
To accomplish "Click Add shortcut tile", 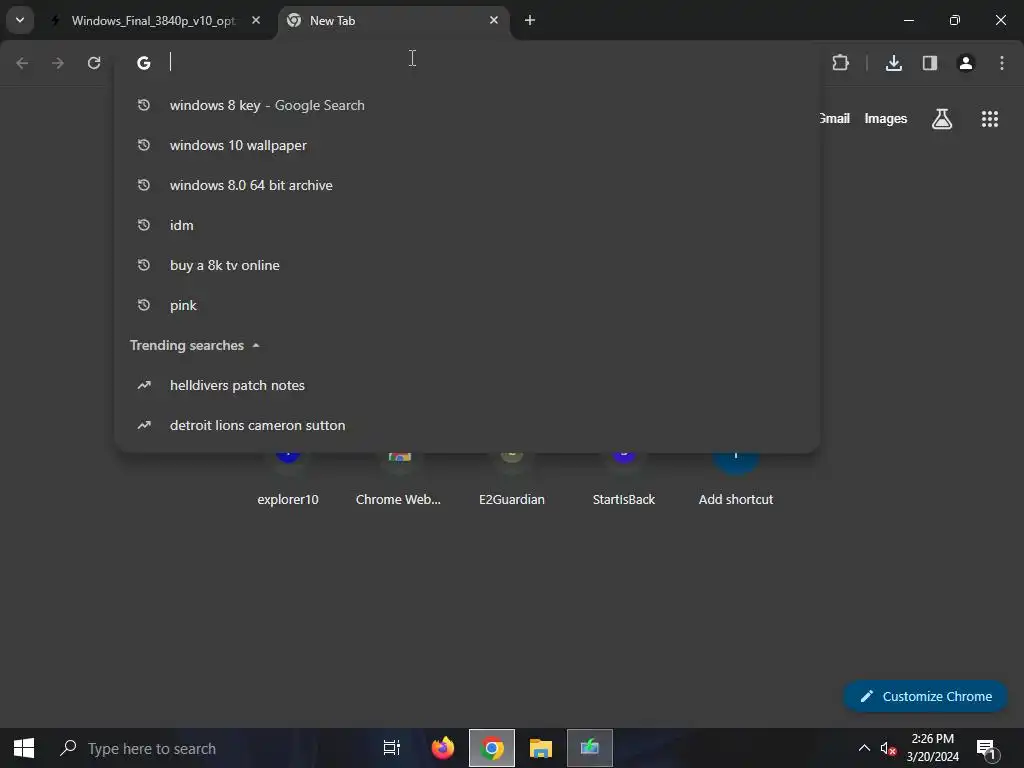I will [x=736, y=480].
